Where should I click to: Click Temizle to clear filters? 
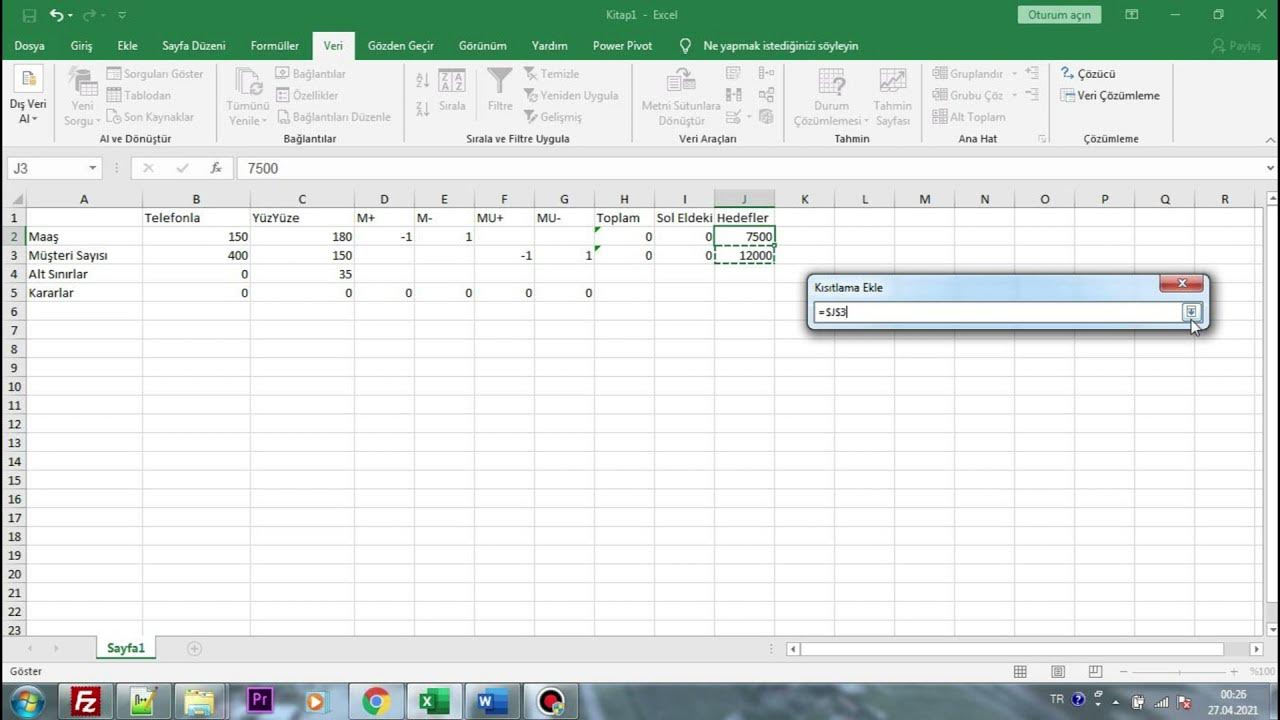551,74
